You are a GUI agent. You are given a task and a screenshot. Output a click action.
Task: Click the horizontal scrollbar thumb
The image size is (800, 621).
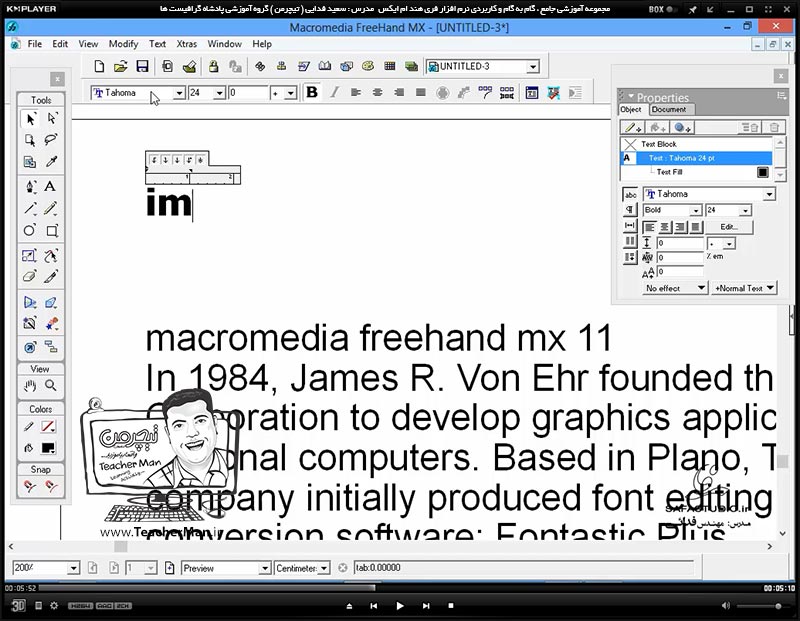tap(120, 547)
